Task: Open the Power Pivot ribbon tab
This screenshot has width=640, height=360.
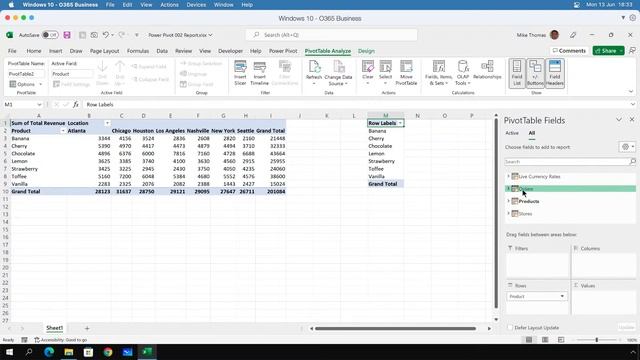Action: (x=283, y=51)
